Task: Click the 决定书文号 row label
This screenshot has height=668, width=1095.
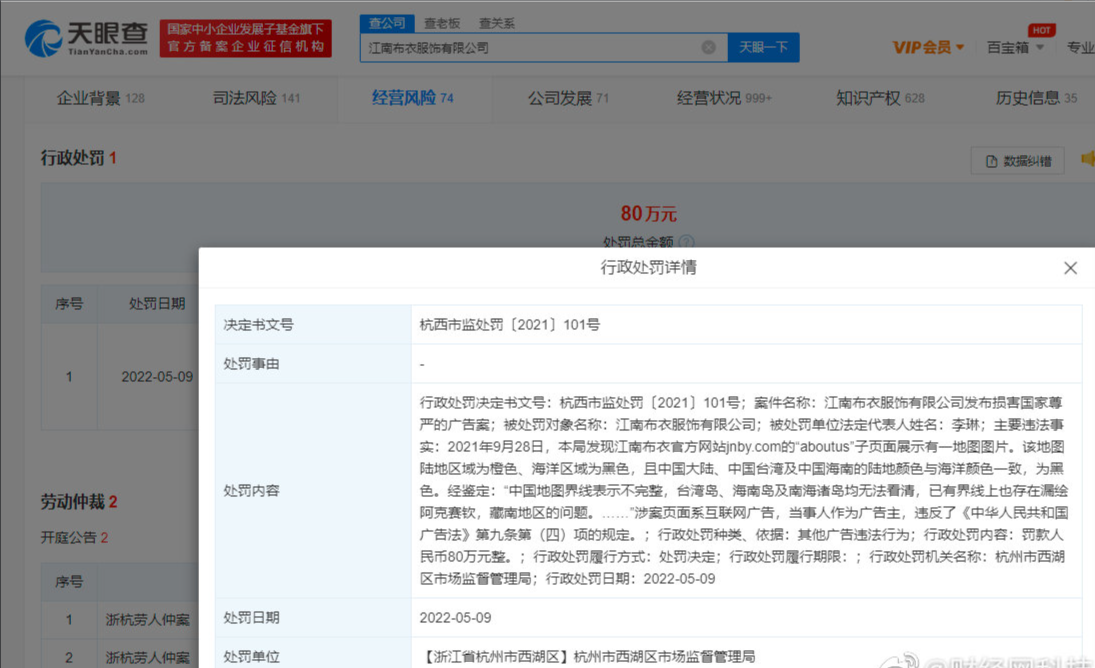Action: (258, 325)
